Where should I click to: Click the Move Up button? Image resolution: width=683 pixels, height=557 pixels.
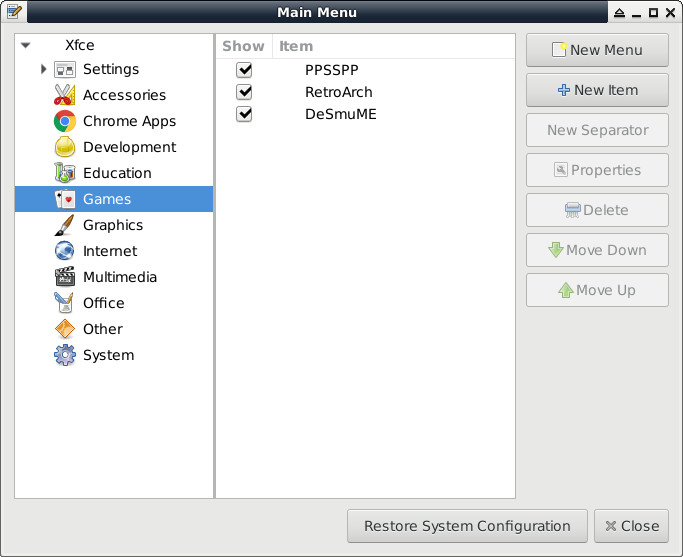[597, 290]
